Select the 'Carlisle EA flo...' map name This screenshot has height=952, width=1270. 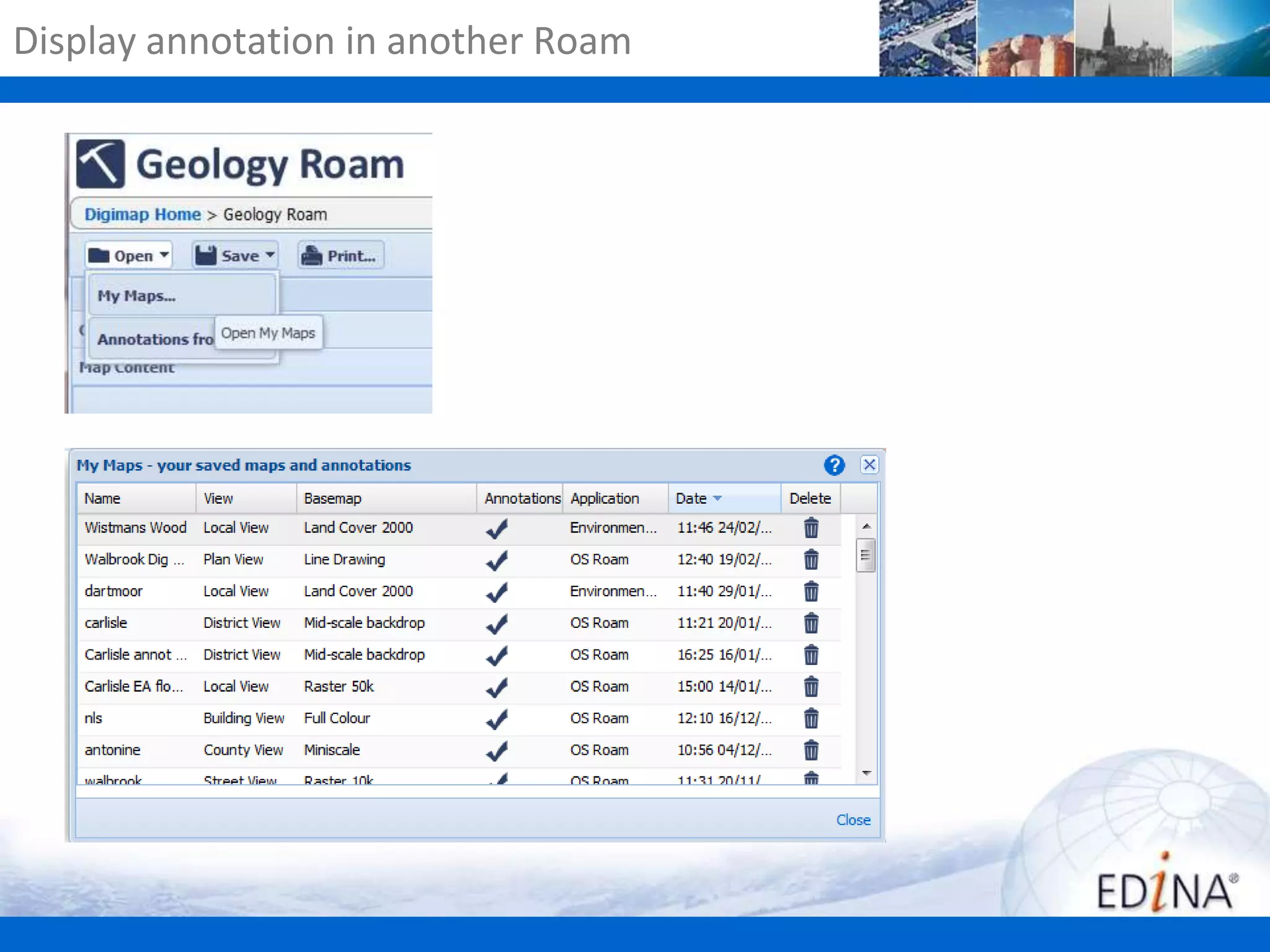point(134,686)
